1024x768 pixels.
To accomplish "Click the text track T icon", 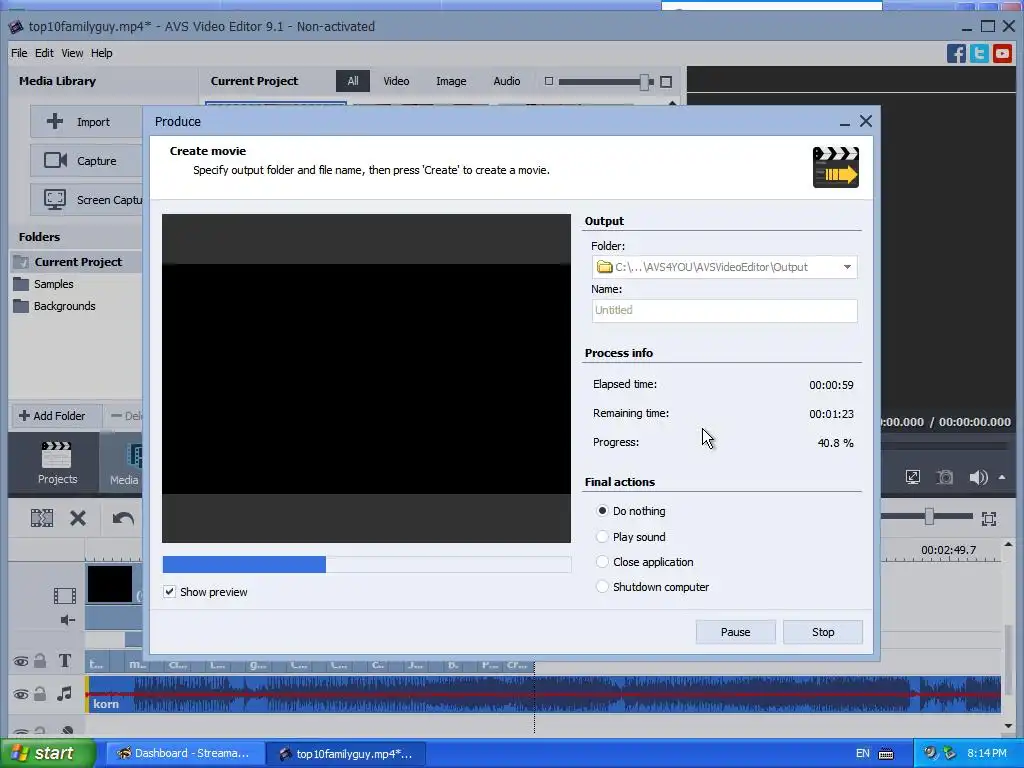I will click(x=65, y=661).
